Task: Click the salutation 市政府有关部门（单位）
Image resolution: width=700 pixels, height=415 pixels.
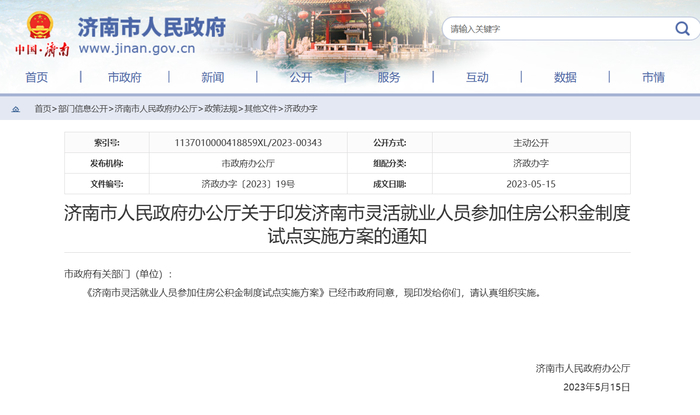Action: (x=118, y=274)
